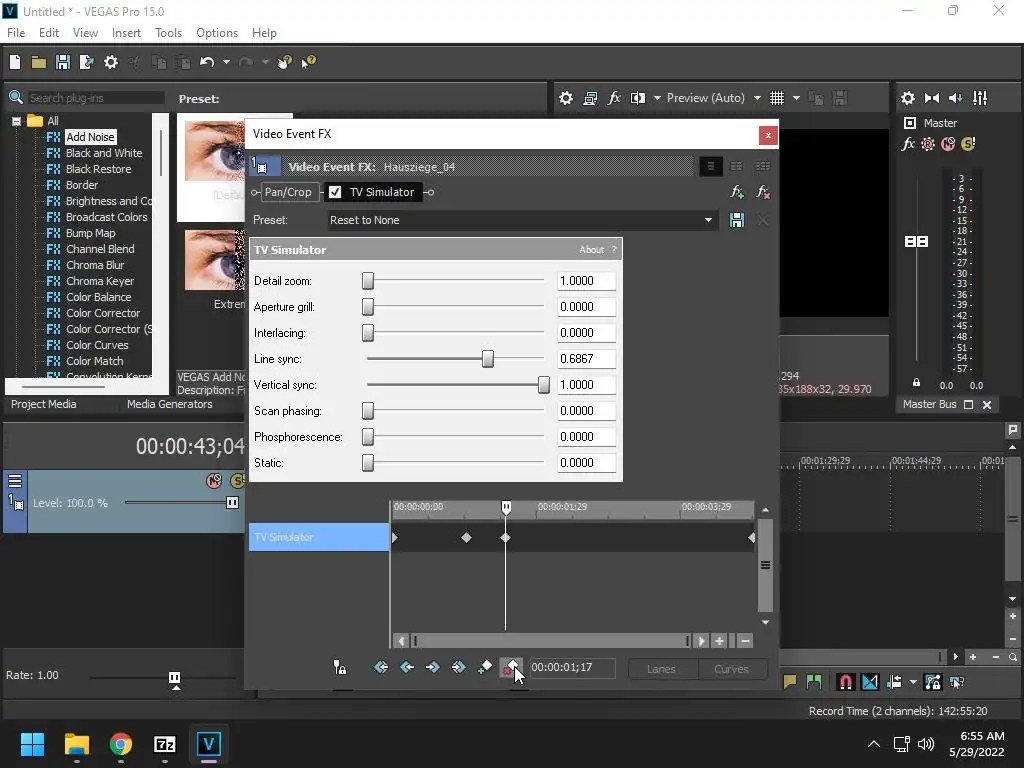
Task: Click the keyframe cursor time field 00:00:01;17
Action: click(571, 667)
